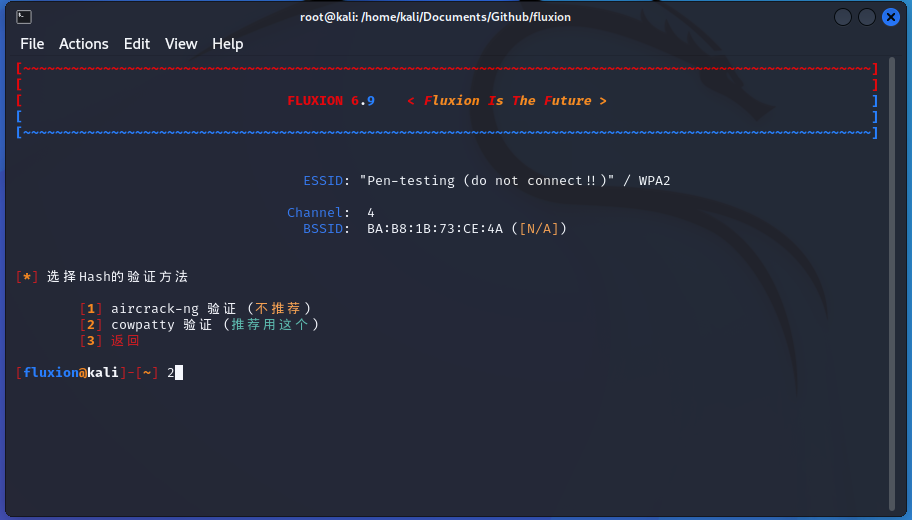Open the View menu
The image size is (912, 520).
pyautogui.click(x=181, y=44)
